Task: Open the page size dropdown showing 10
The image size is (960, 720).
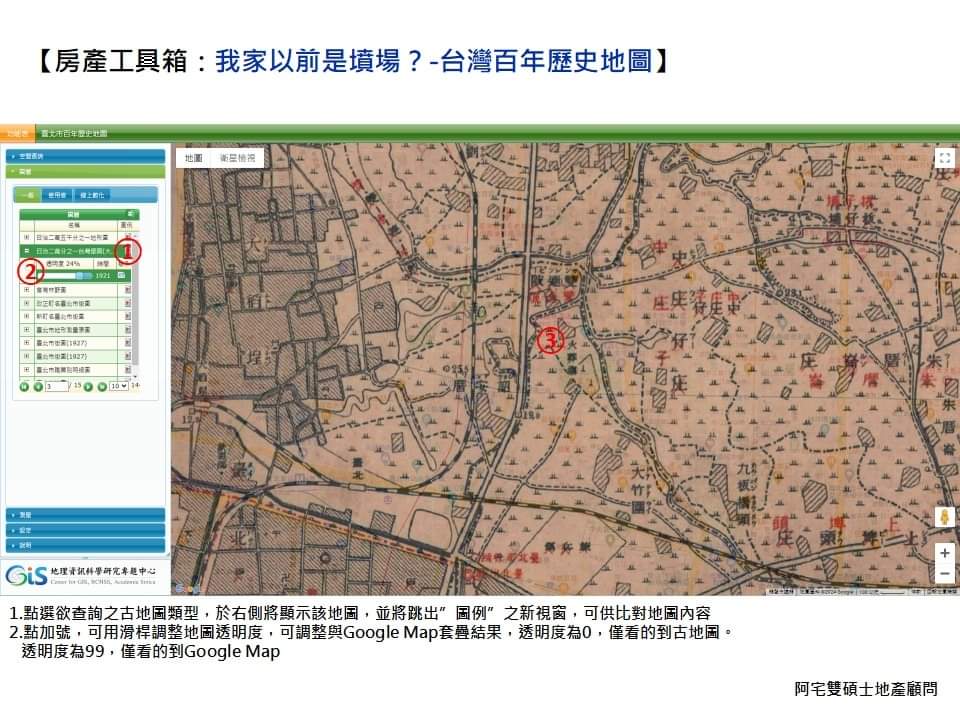Action: click(119, 386)
